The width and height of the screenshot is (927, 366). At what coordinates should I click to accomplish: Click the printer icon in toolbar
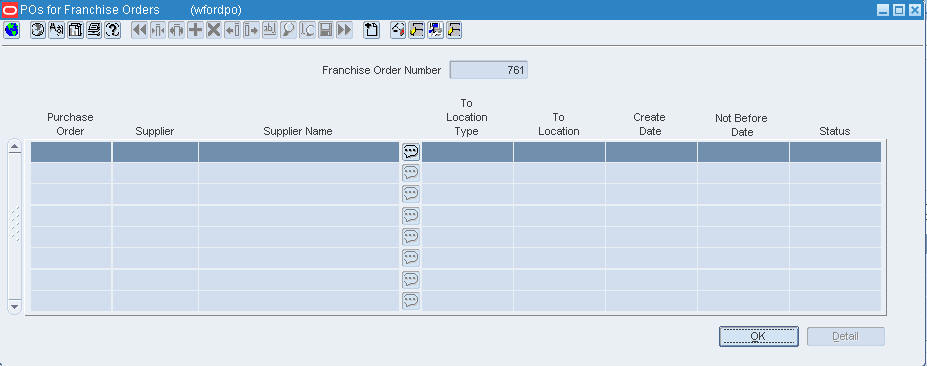(x=94, y=30)
